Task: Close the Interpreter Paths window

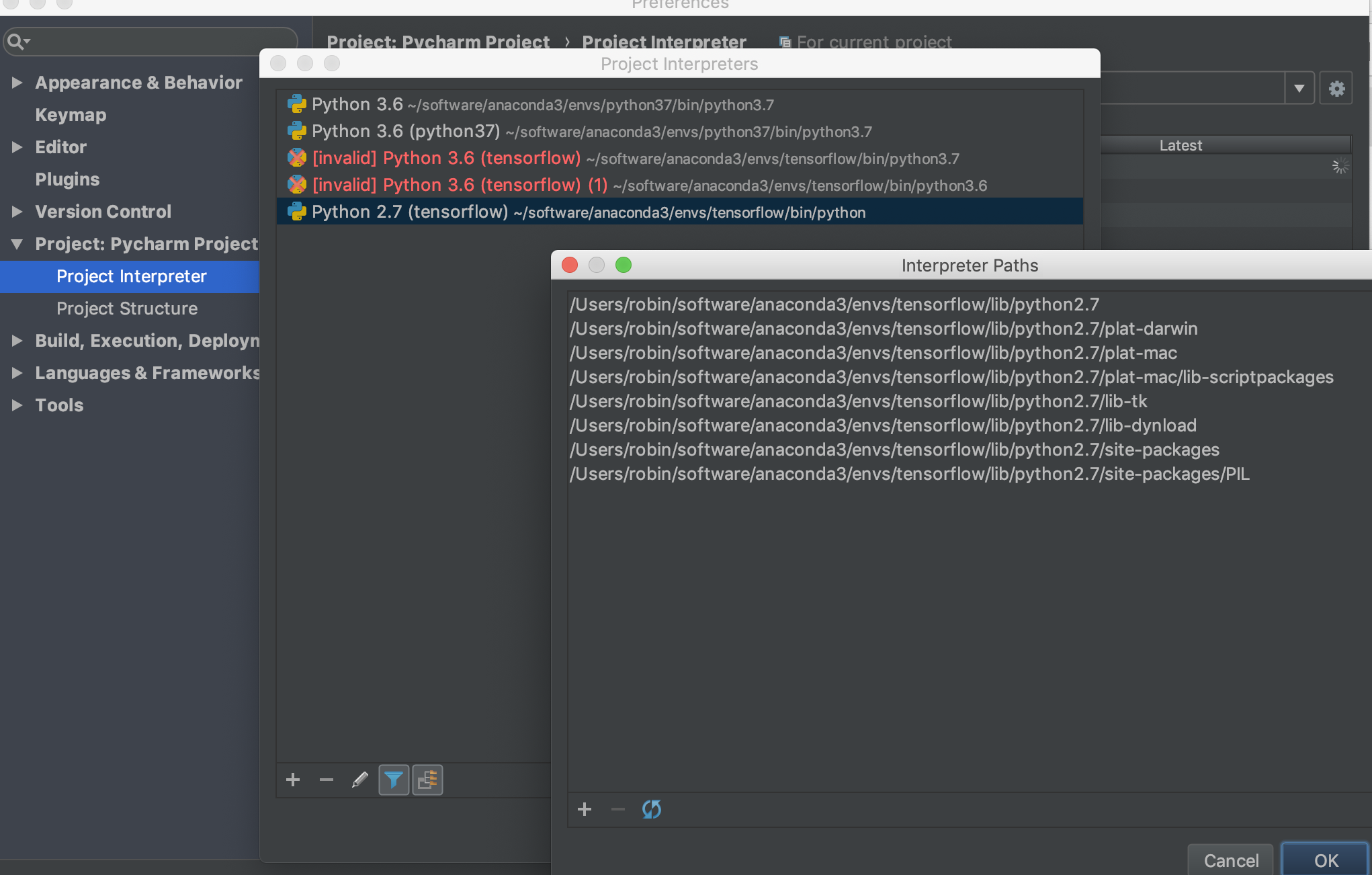Action: point(570,265)
